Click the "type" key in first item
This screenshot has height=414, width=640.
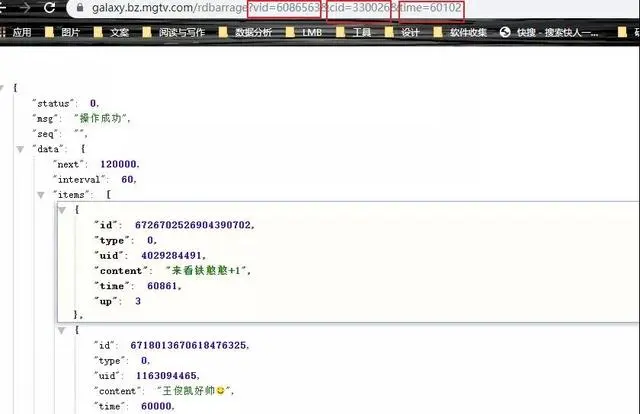click(111, 240)
